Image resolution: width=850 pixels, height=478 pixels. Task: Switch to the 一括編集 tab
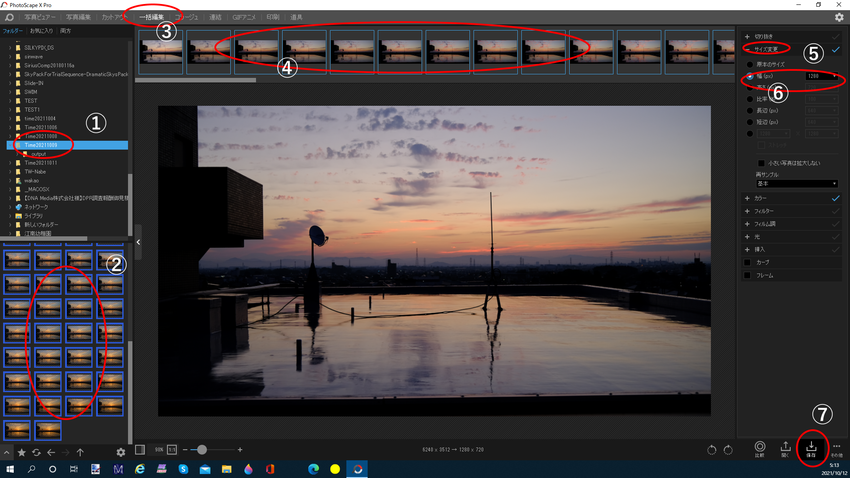[x=151, y=17]
